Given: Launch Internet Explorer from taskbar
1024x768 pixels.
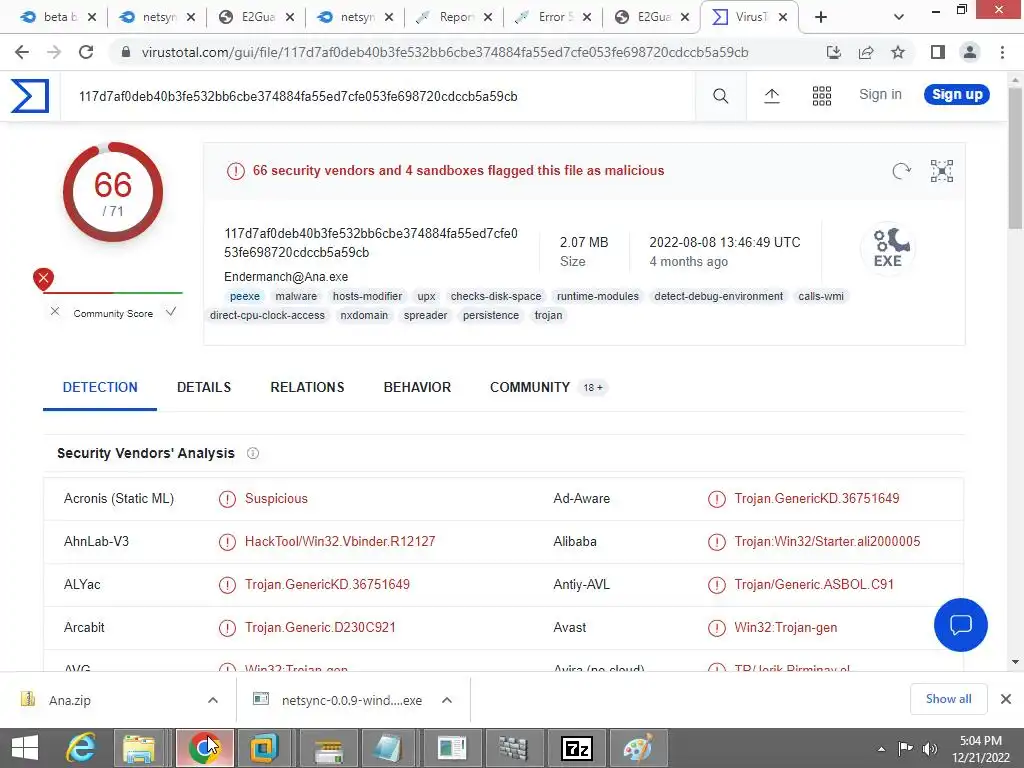Looking at the screenshot, I should point(81,748).
